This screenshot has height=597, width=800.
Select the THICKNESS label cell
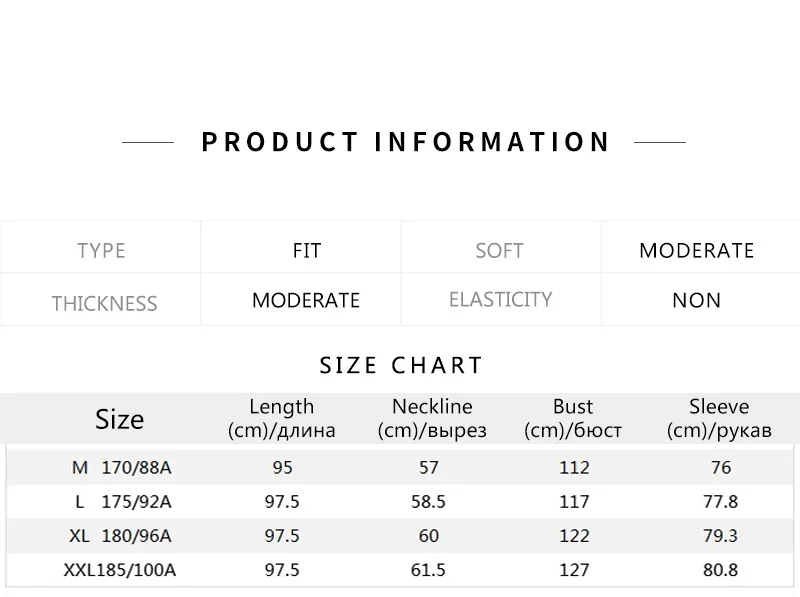coord(104,303)
